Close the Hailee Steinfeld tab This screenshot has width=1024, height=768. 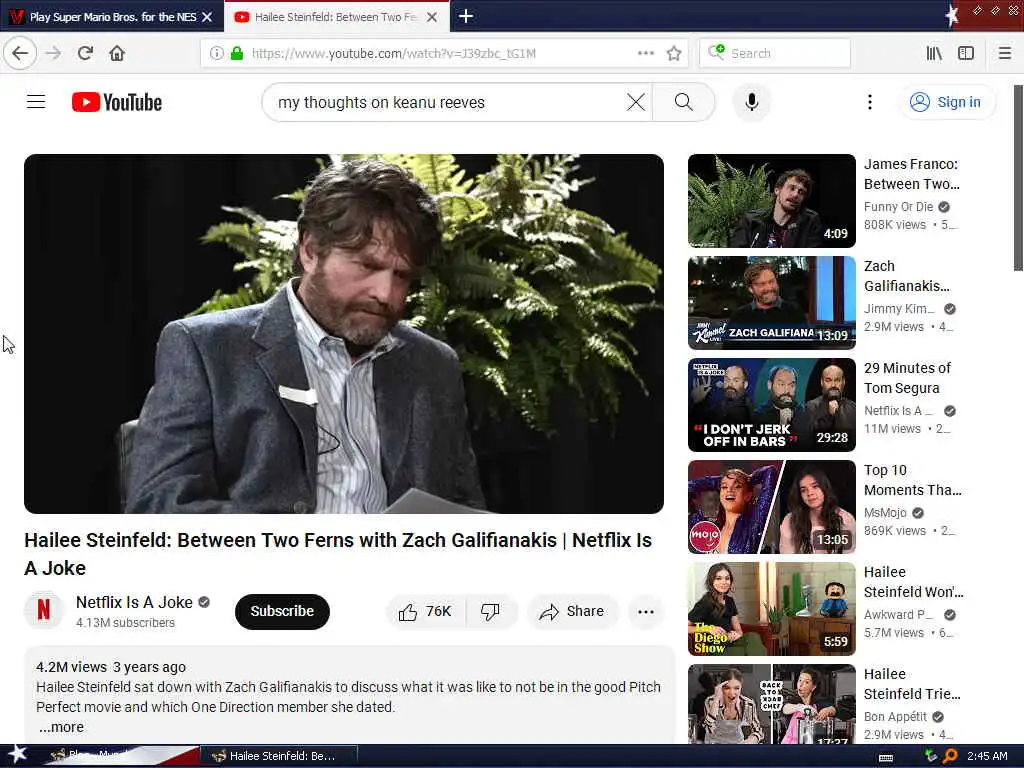pyautogui.click(x=432, y=17)
